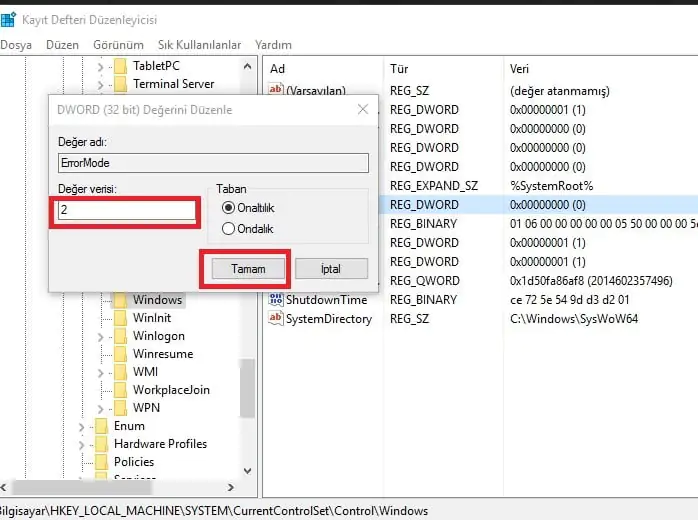Click the ShutdownTime binary value icon
The width and height of the screenshot is (698, 520).
pyautogui.click(x=276, y=300)
